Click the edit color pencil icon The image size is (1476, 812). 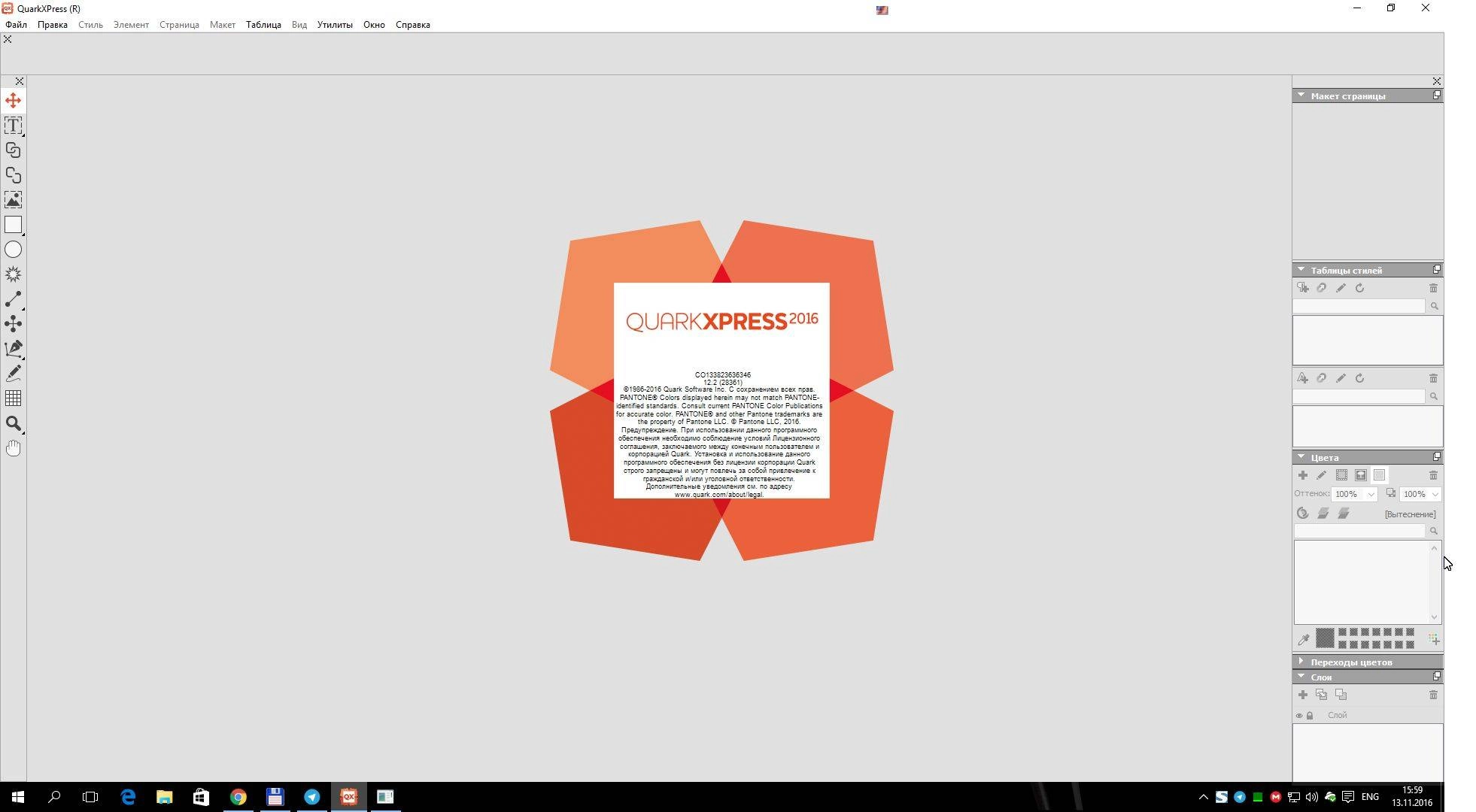tap(1322, 475)
